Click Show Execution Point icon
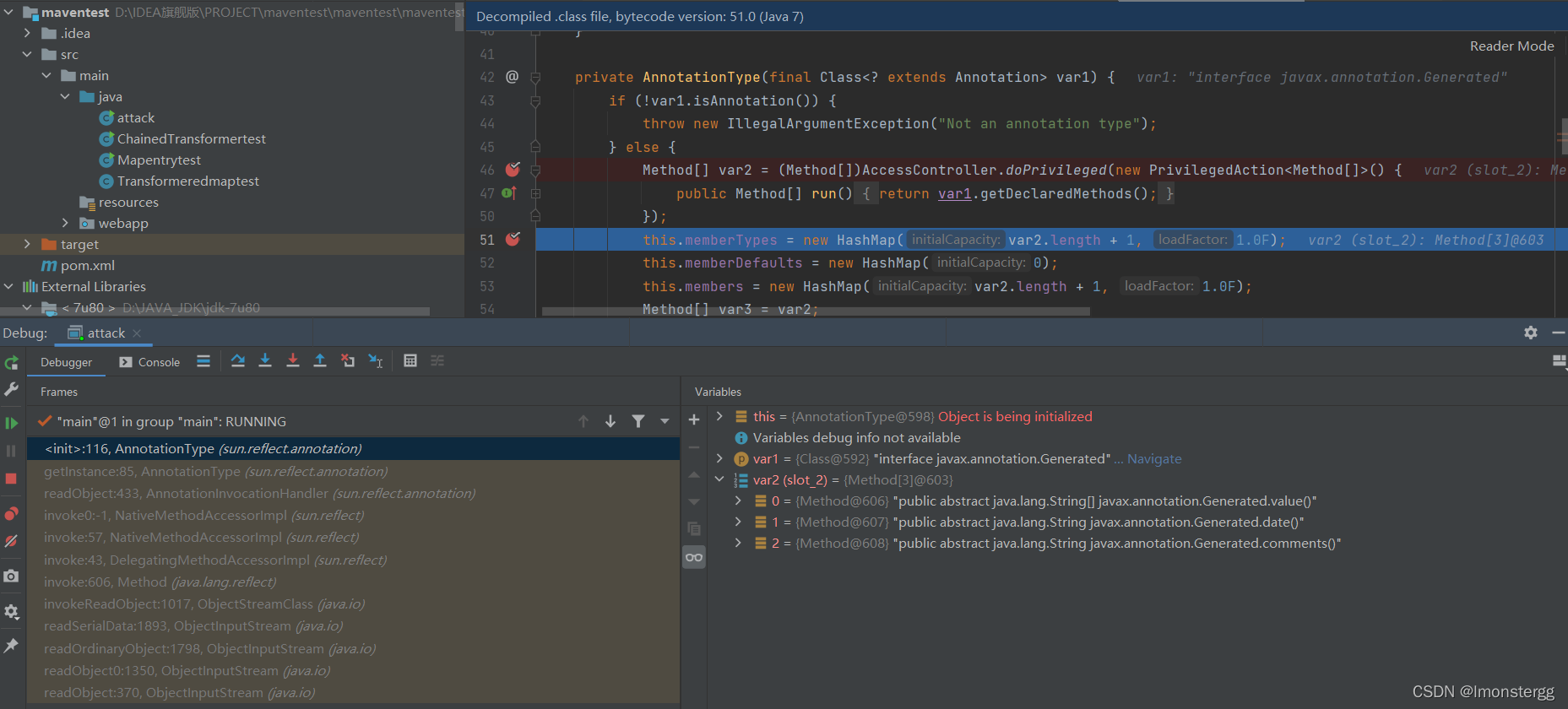Screen dimensions: 1568x709 [x=203, y=361]
